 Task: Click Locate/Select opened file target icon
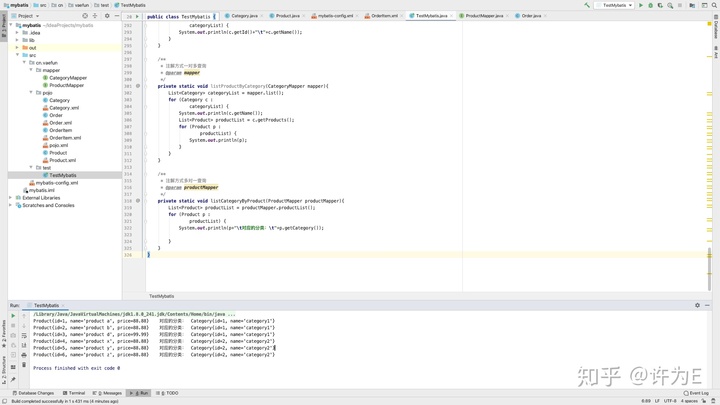[x=85, y=16]
